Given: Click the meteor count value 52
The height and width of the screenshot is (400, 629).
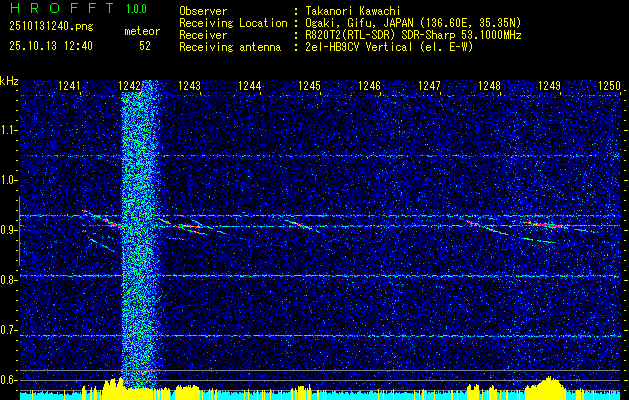Looking at the screenshot, I should (145, 46).
